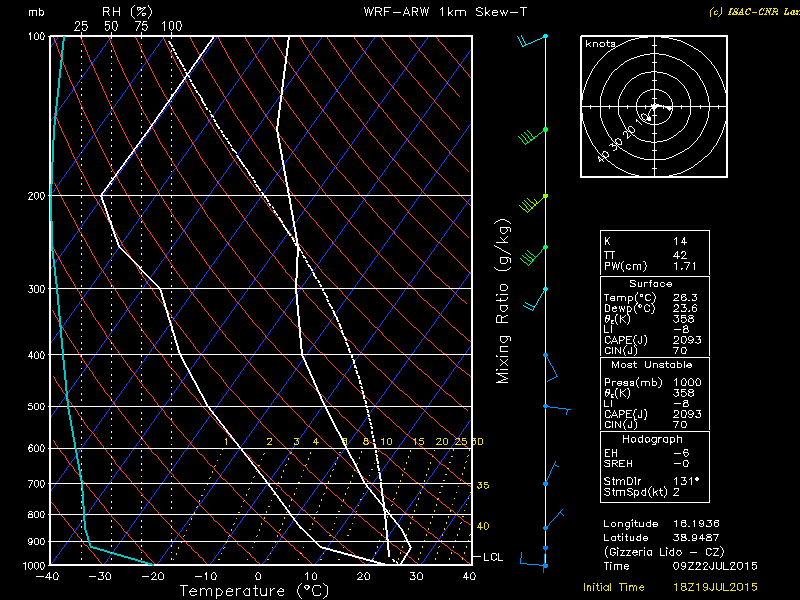Click the yellow mixing ratio label 1
The image size is (800, 600).
click(226, 442)
